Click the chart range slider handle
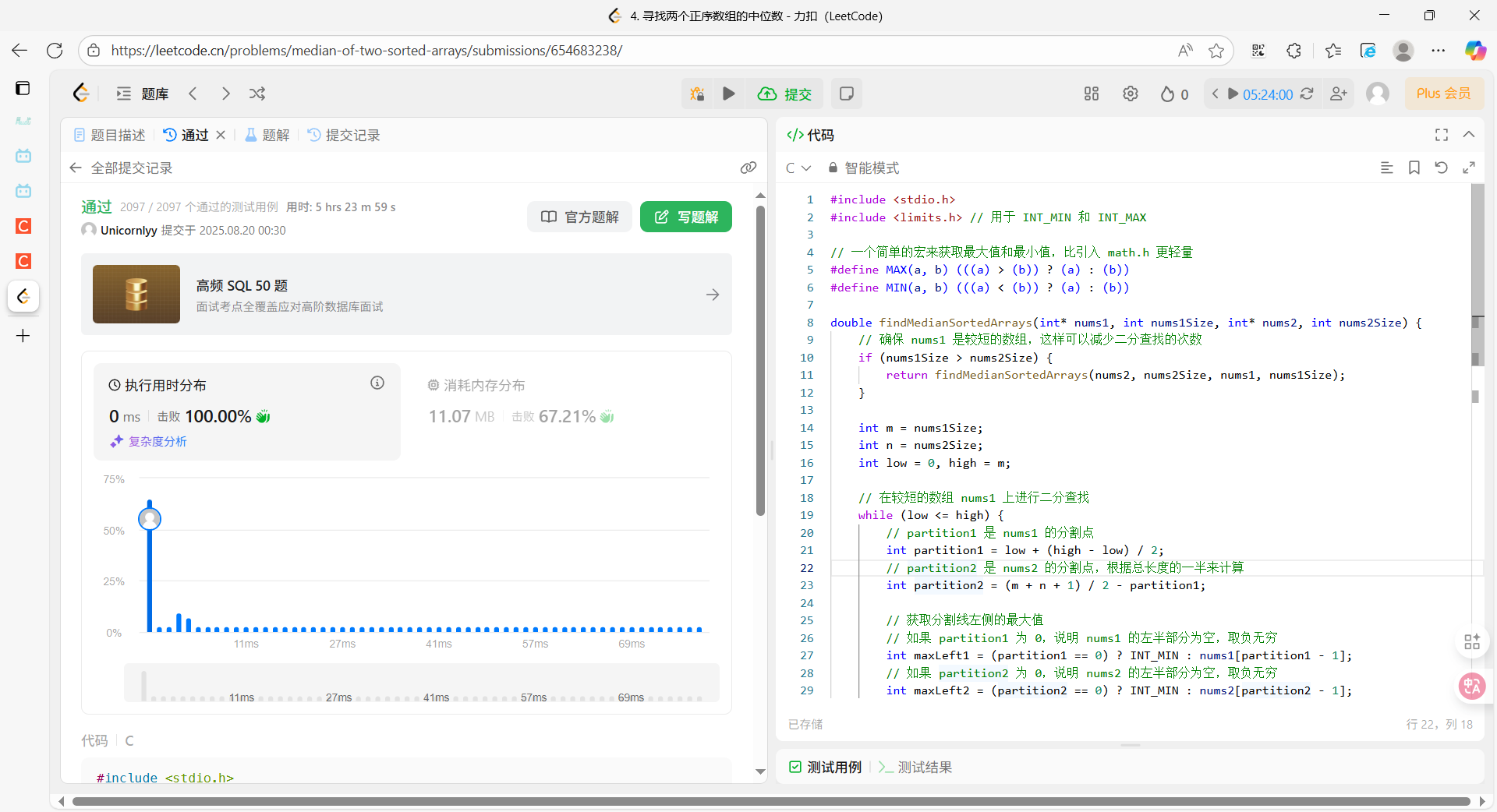 (143, 686)
